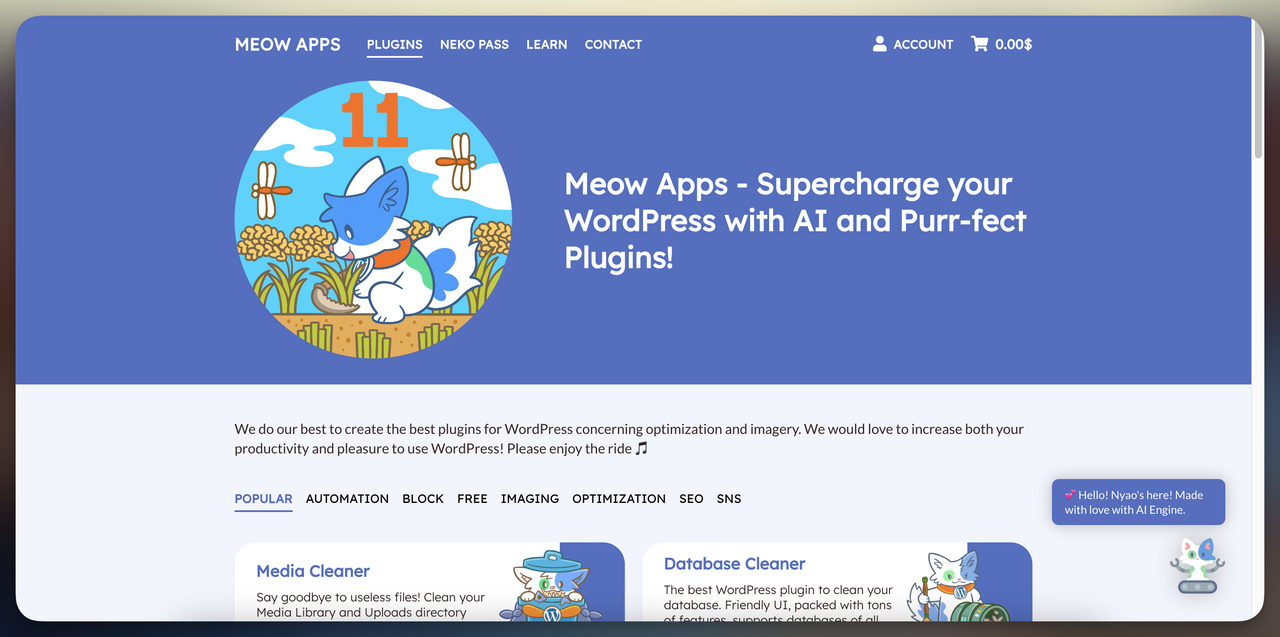The image size is (1280, 637).
Task: Open the shopping cart icon
Action: [x=979, y=44]
